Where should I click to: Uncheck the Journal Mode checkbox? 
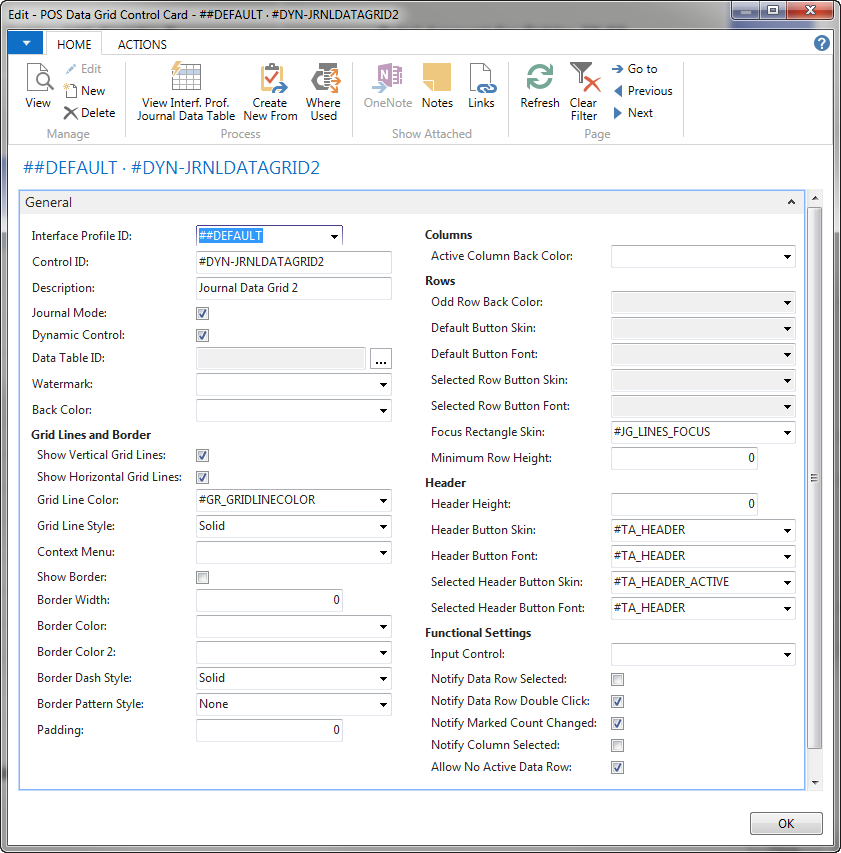pos(203,314)
